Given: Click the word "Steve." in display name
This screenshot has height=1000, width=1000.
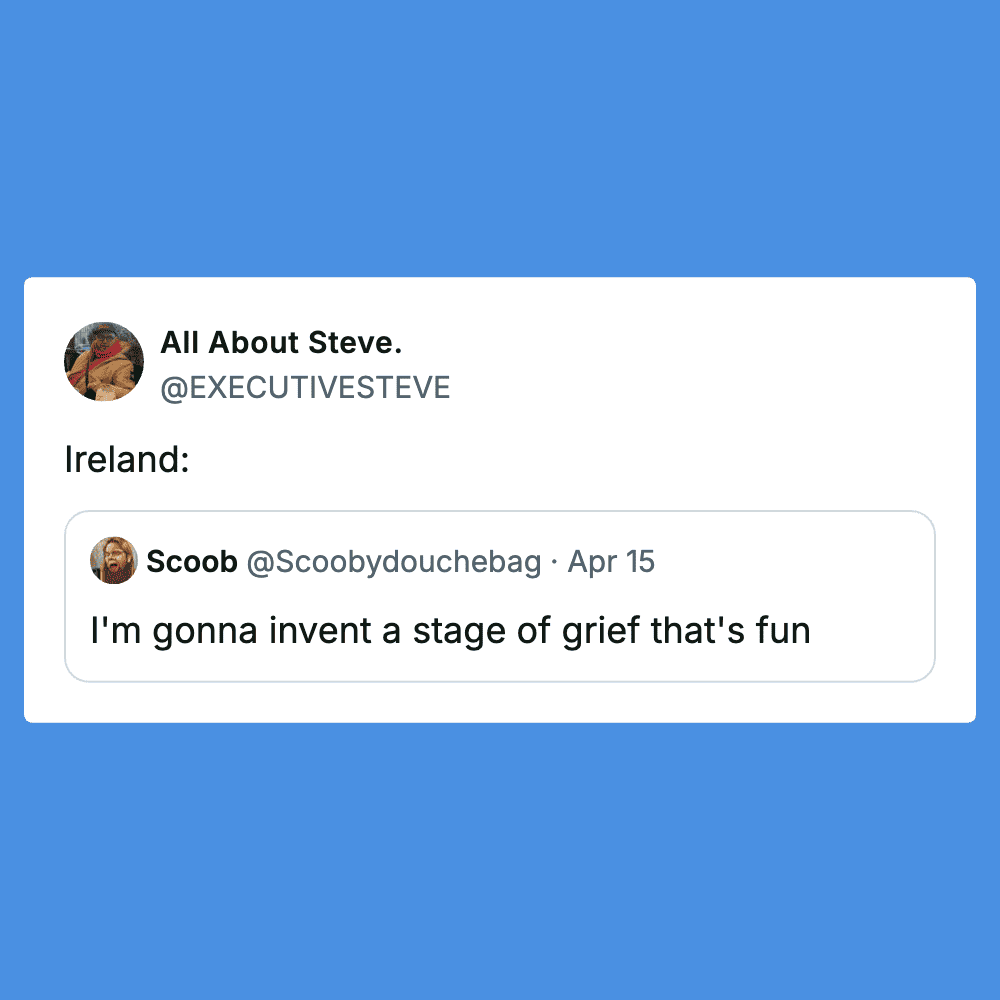Looking at the screenshot, I should [355, 343].
